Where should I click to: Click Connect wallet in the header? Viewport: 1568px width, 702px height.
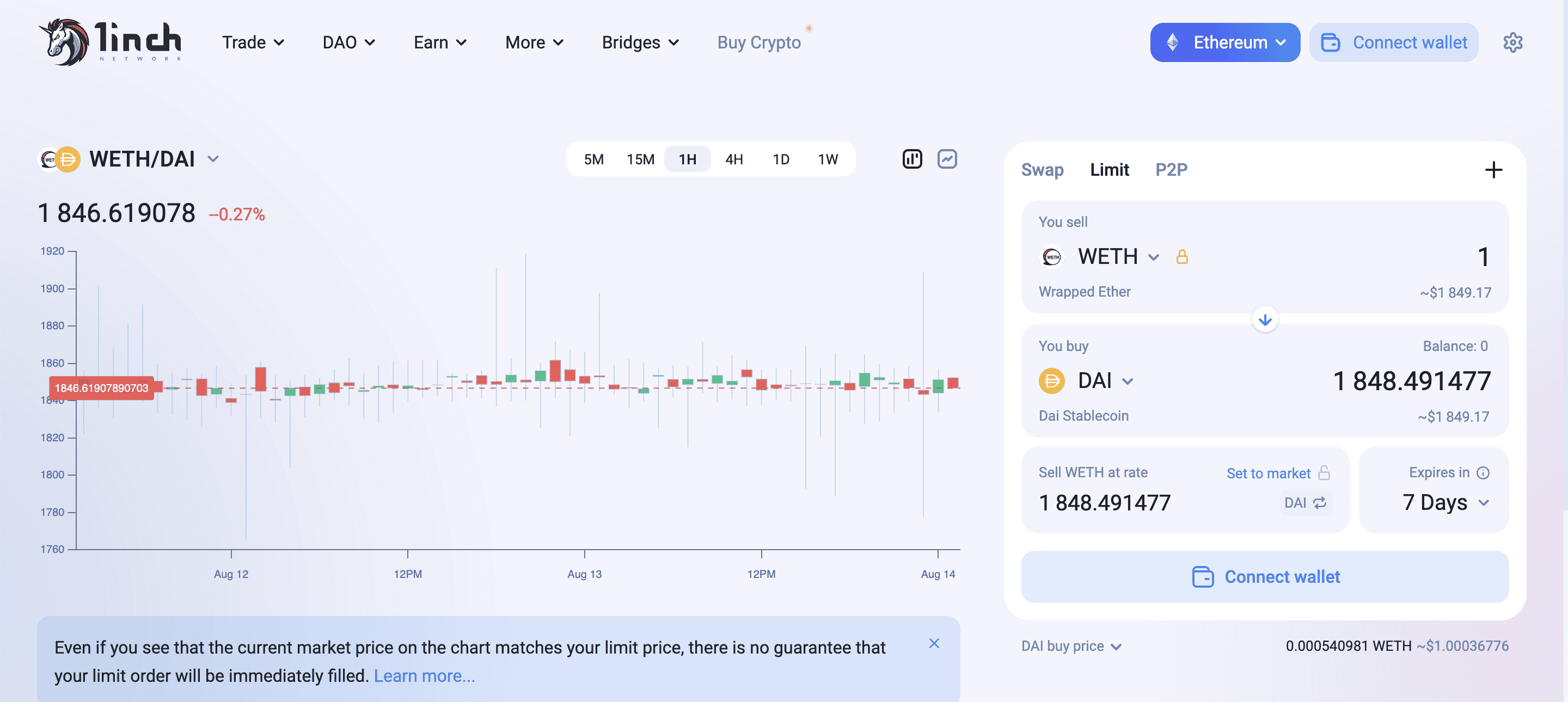point(1394,42)
